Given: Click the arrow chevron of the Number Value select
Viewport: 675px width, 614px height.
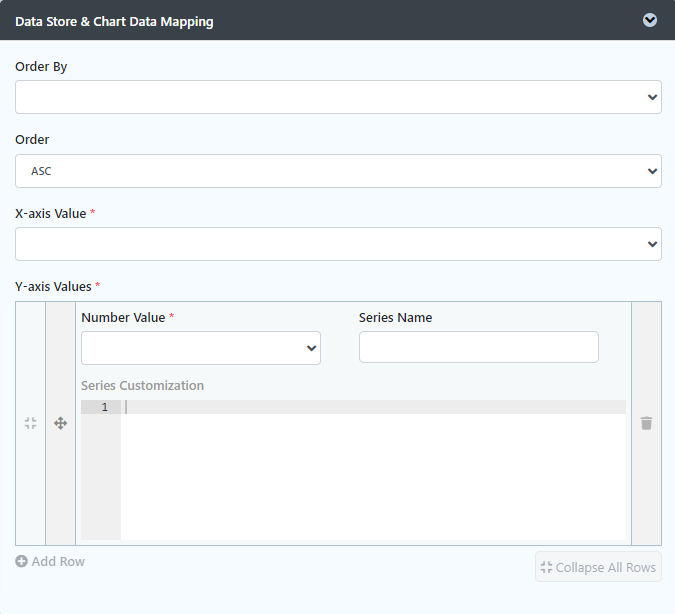Looking at the screenshot, I should click(x=311, y=348).
